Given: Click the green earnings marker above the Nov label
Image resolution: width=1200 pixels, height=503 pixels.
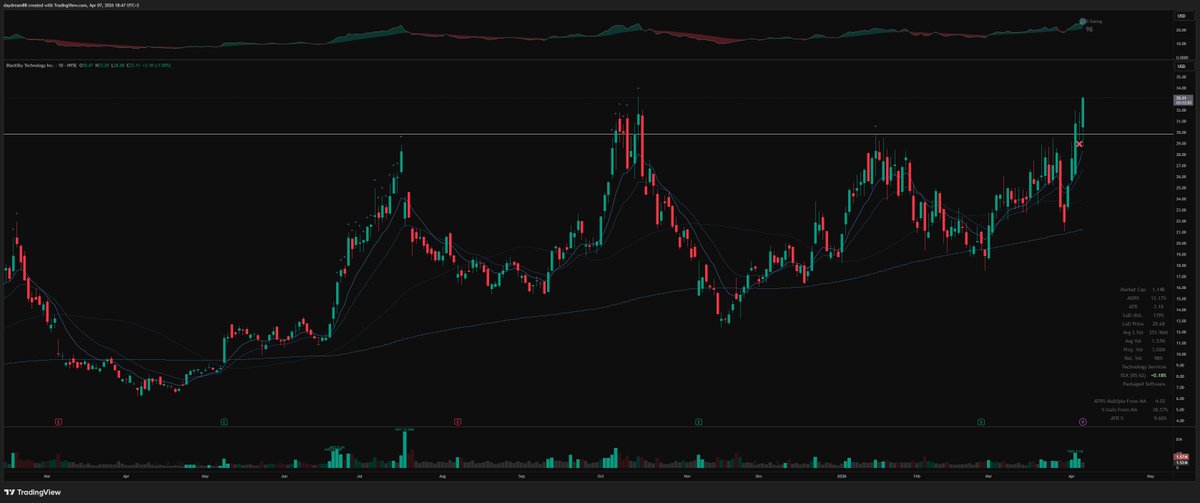Looking at the screenshot, I should pyautogui.click(x=698, y=422).
